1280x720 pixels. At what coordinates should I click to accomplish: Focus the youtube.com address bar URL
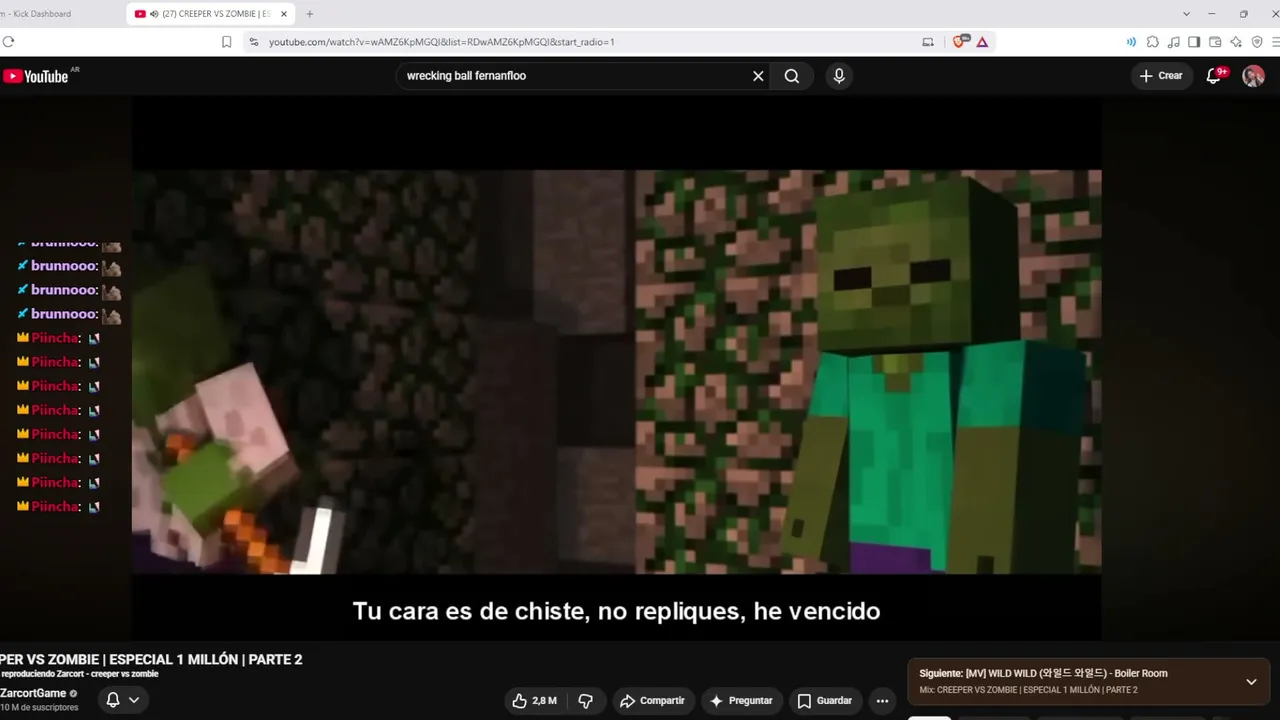(441, 42)
